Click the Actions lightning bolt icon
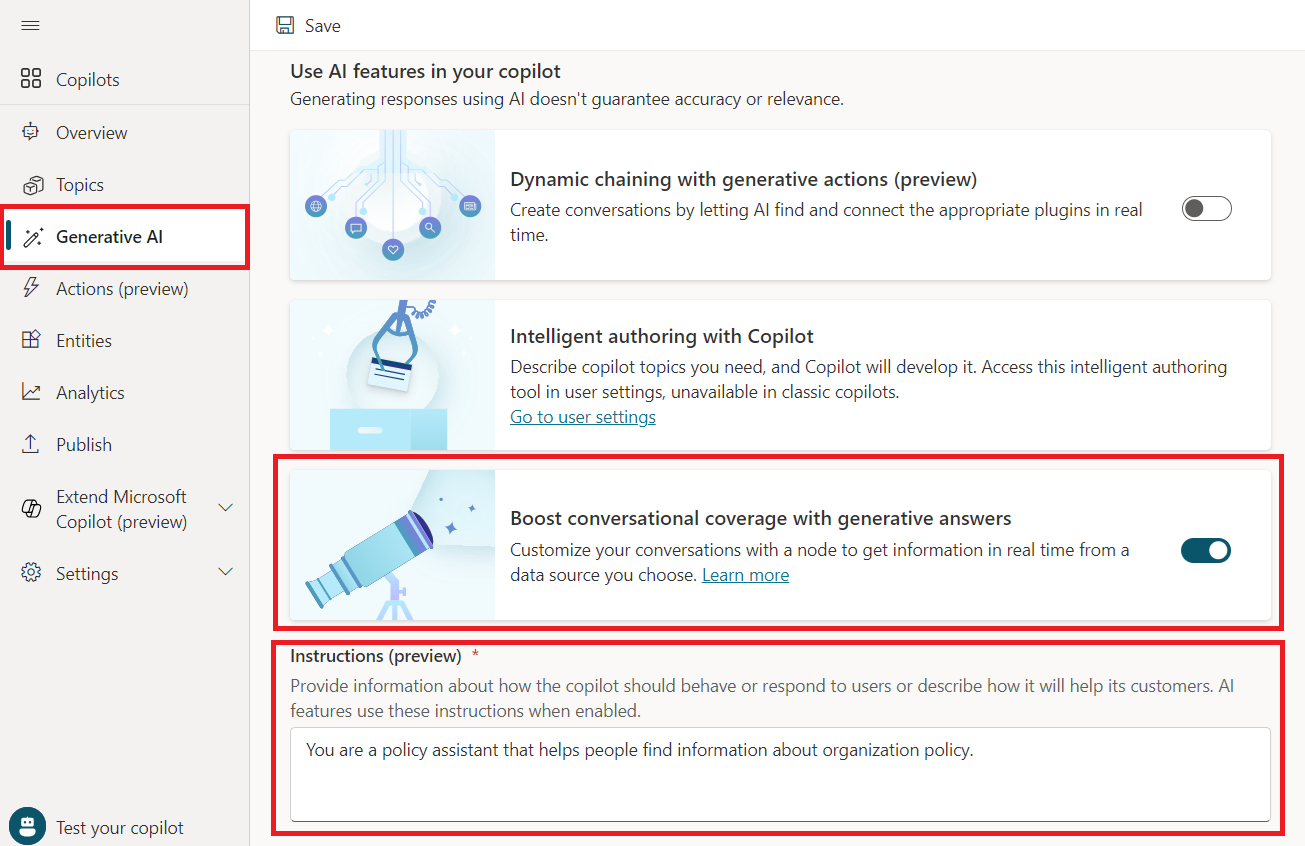The height and width of the screenshot is (846, 1305). coord(31,289)
